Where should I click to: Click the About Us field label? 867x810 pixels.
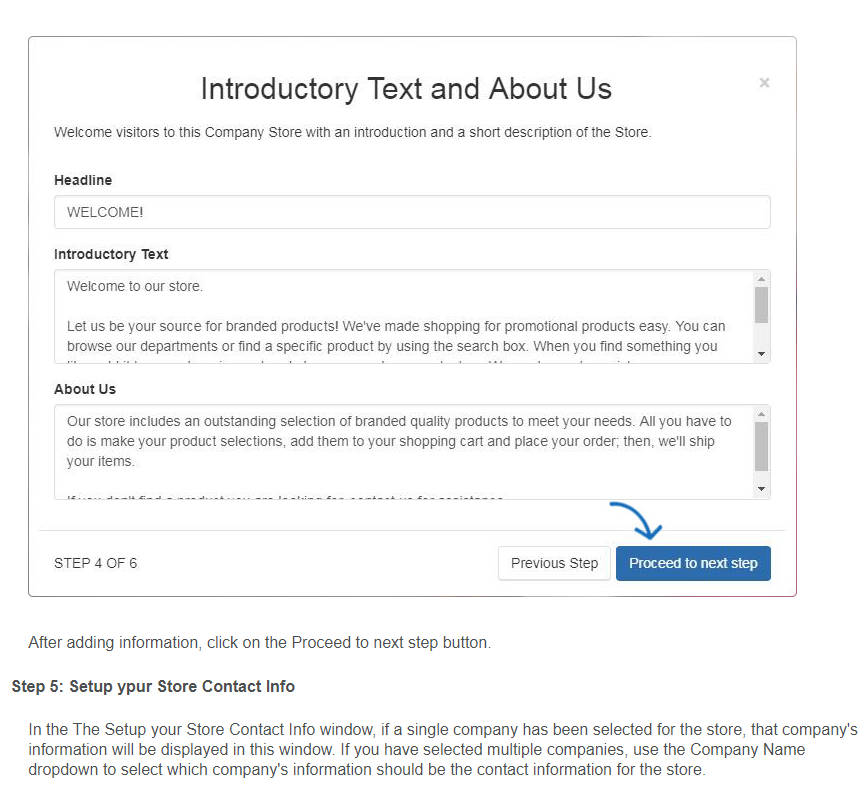click(x=85, y=389)
